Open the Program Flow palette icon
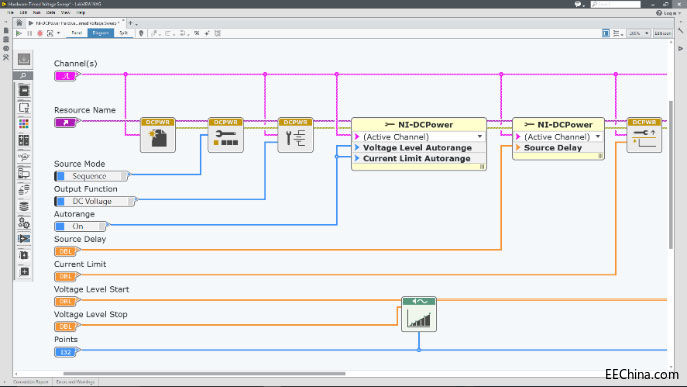 [24, 91]
